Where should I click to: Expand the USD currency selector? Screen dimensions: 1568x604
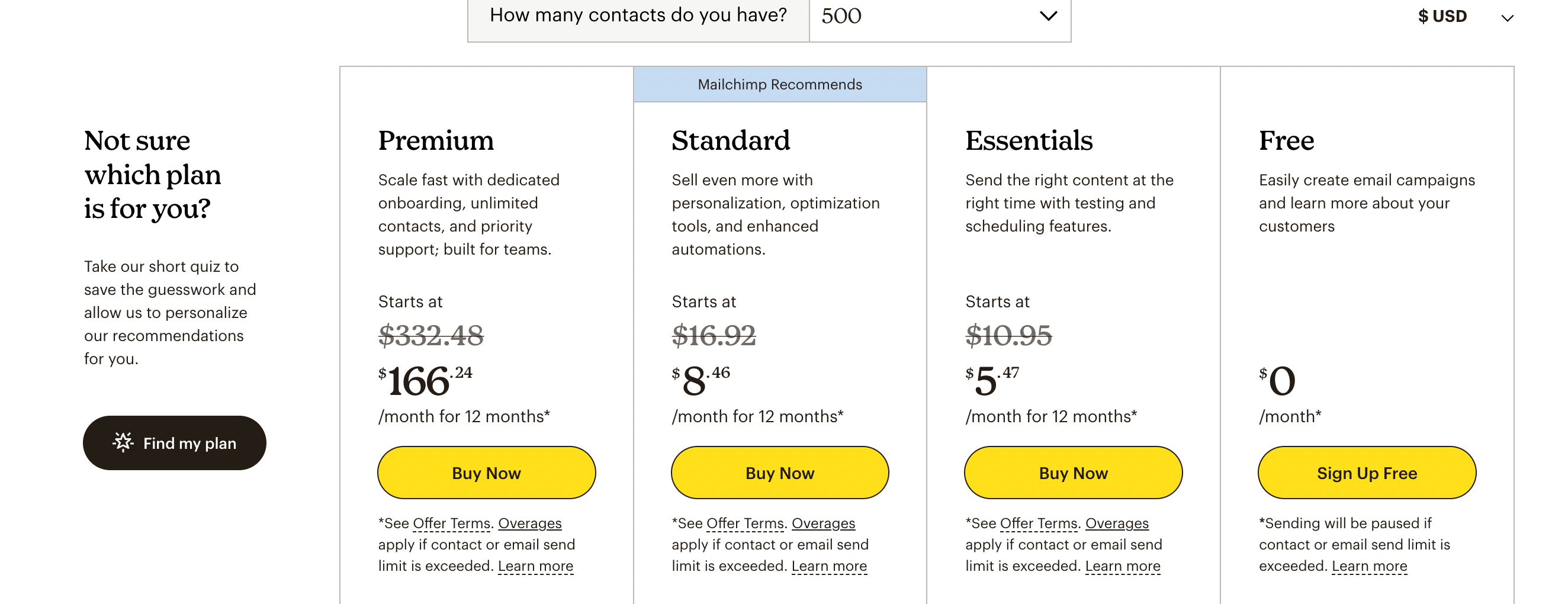tap(1464, 17)
